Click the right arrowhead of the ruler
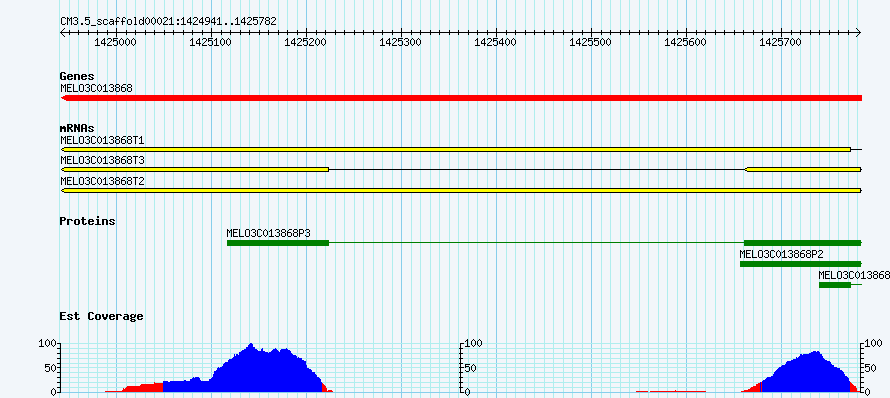Screen dimensions: 890x398 (859, 33)
